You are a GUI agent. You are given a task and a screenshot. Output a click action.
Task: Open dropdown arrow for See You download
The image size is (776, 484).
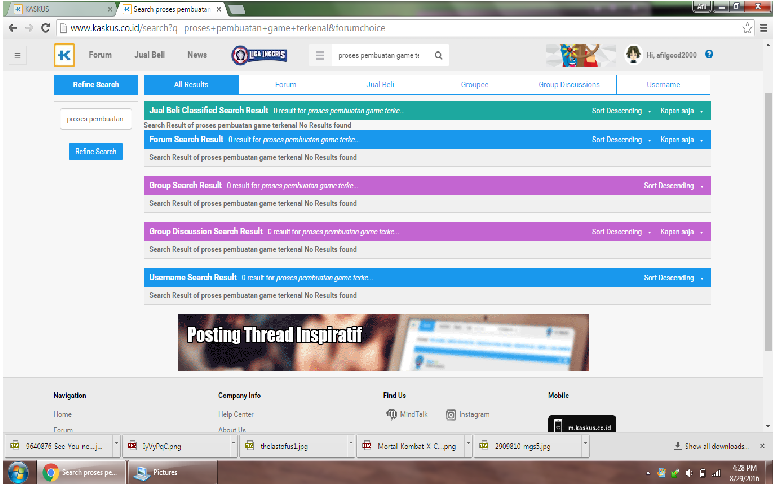pyautogui.click(x=116, y=445)
